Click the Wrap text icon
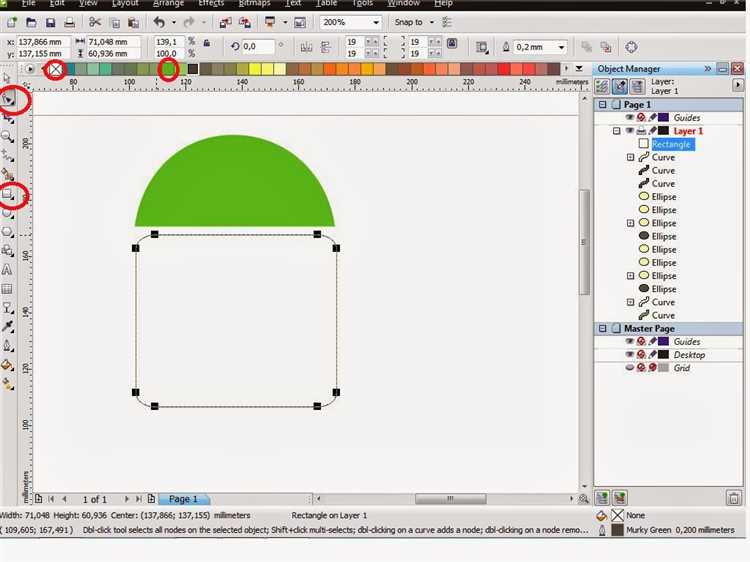 pyautogui.click(x=482, y=47)
